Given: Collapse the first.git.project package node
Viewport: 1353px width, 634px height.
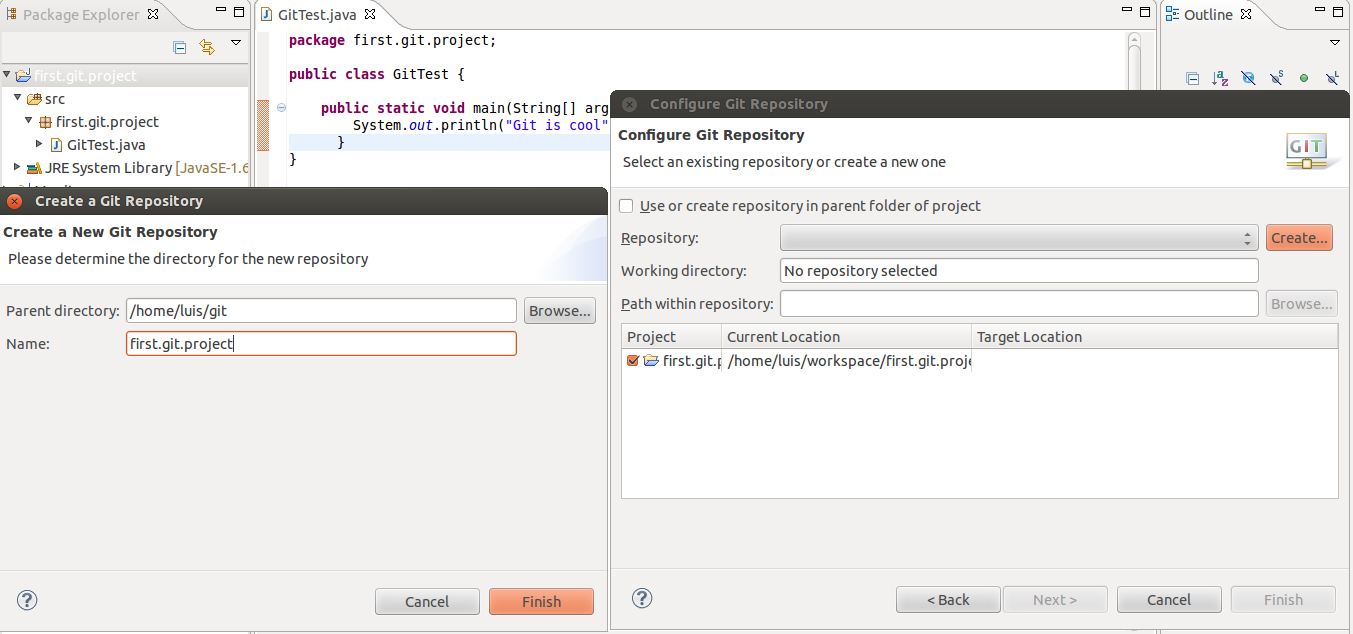Looking at the screenshot, I should [x=29, y=121].
